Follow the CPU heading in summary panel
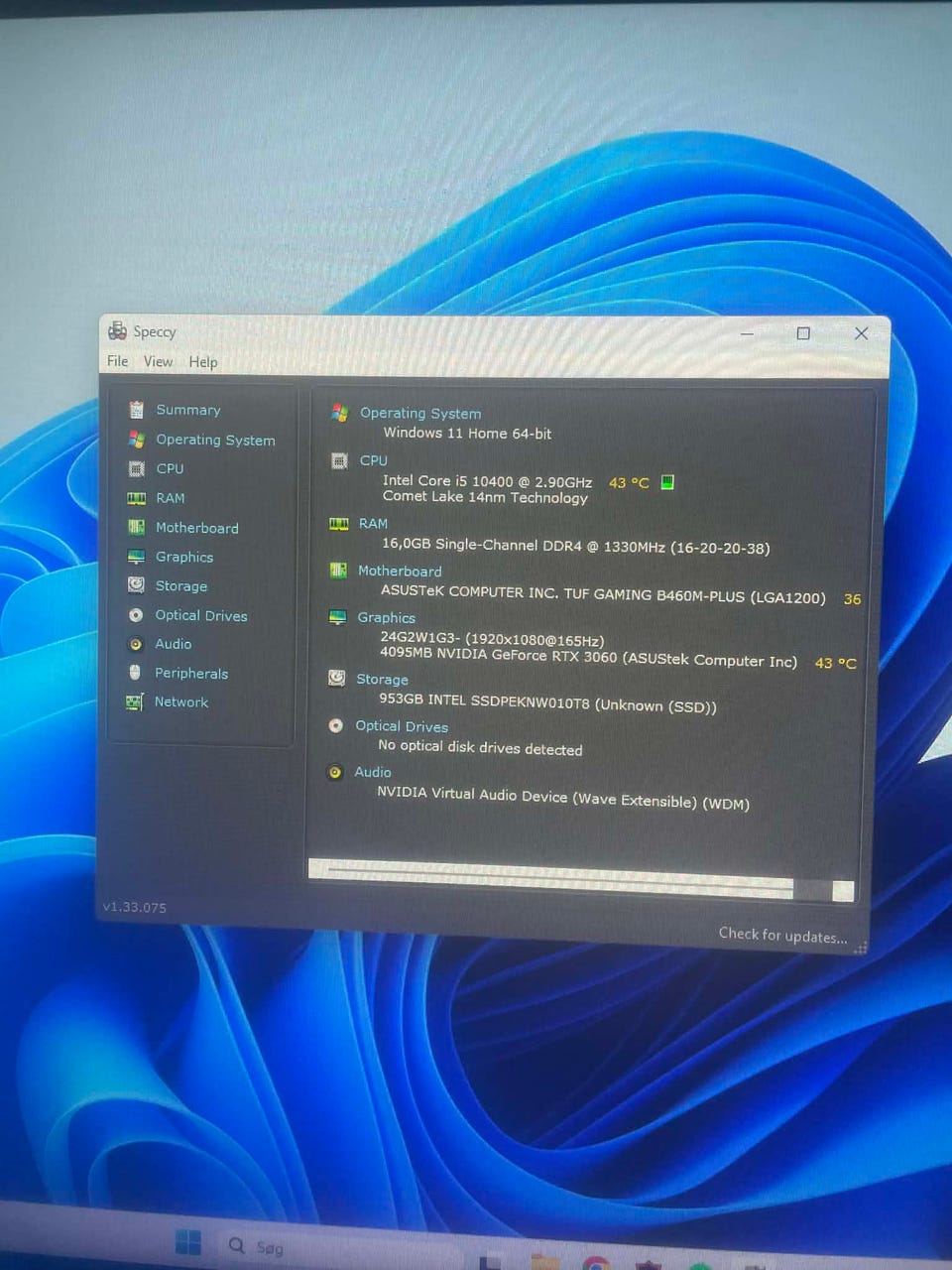The width and height of the screenshot is (952, 1270). click(374, 460)
